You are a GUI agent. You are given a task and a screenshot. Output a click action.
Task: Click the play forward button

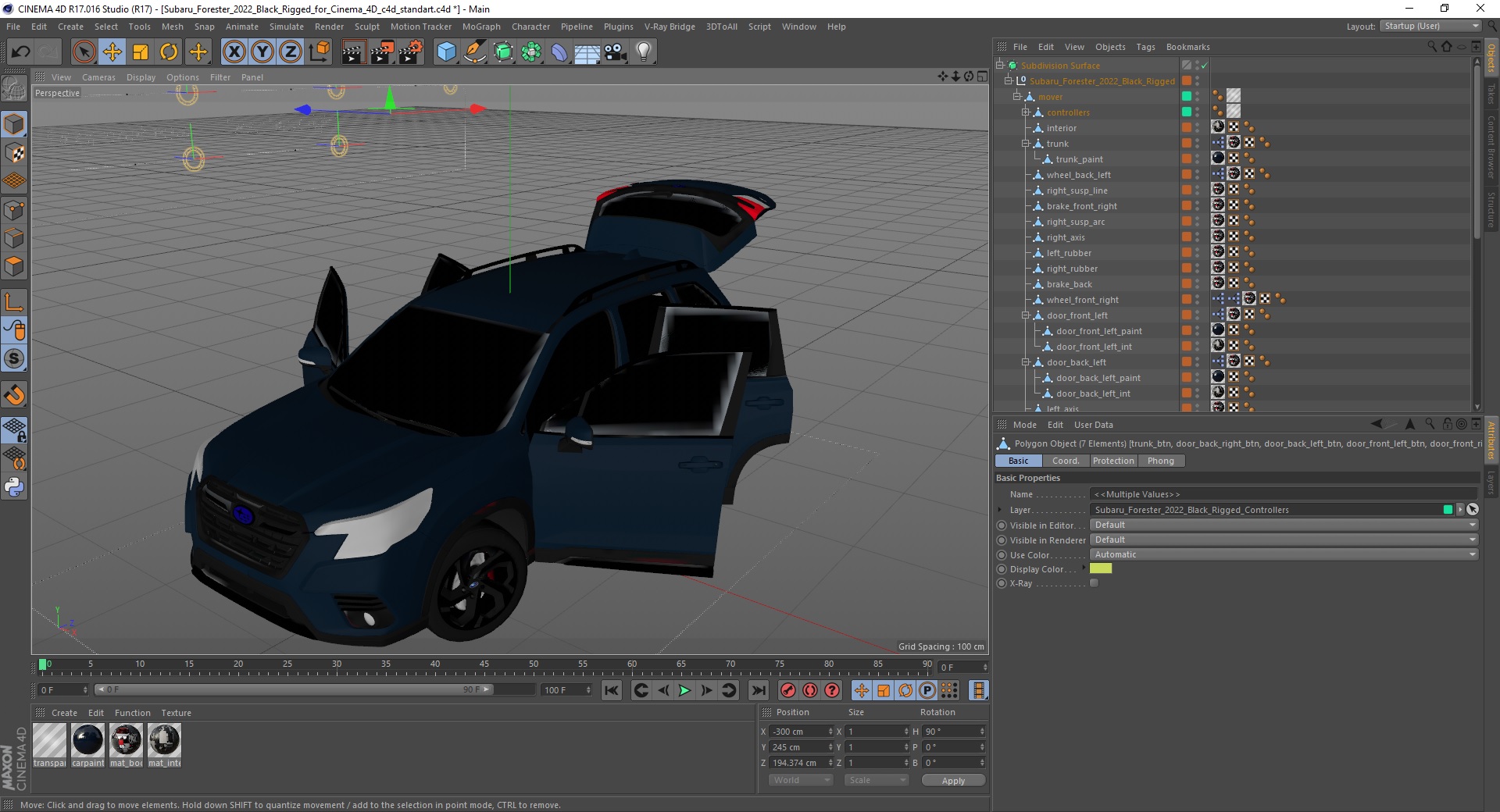coord(684,690)
